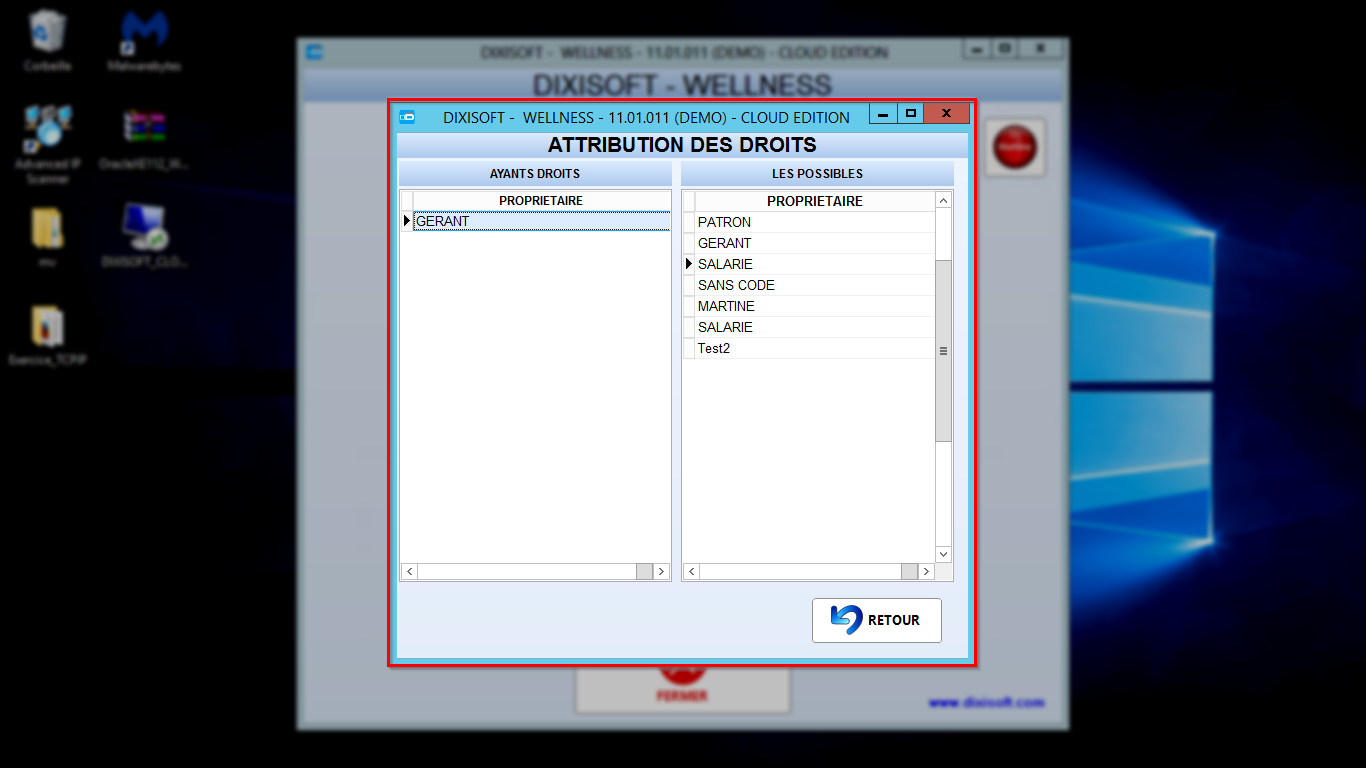Click the row indicator arrow beside SALARIE

[688, 264]
